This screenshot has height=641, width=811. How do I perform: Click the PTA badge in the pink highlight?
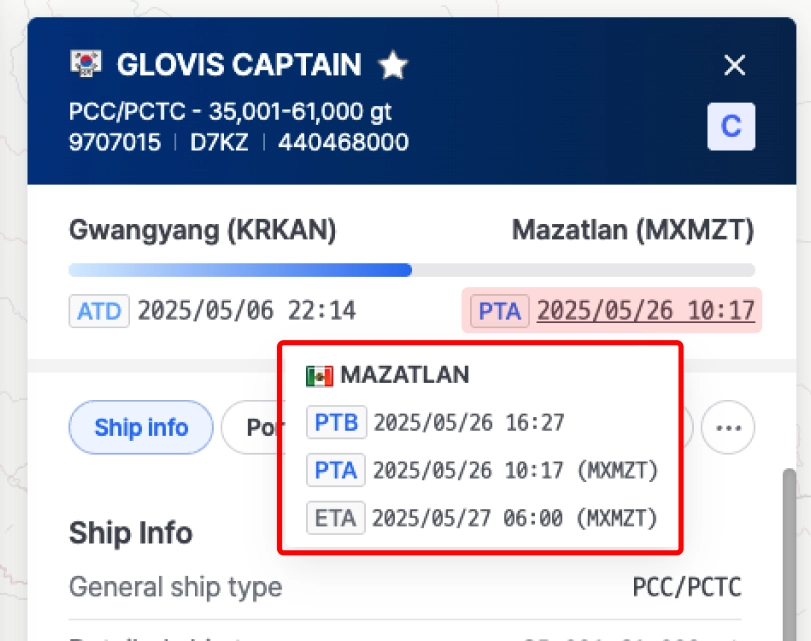point(499,311)
